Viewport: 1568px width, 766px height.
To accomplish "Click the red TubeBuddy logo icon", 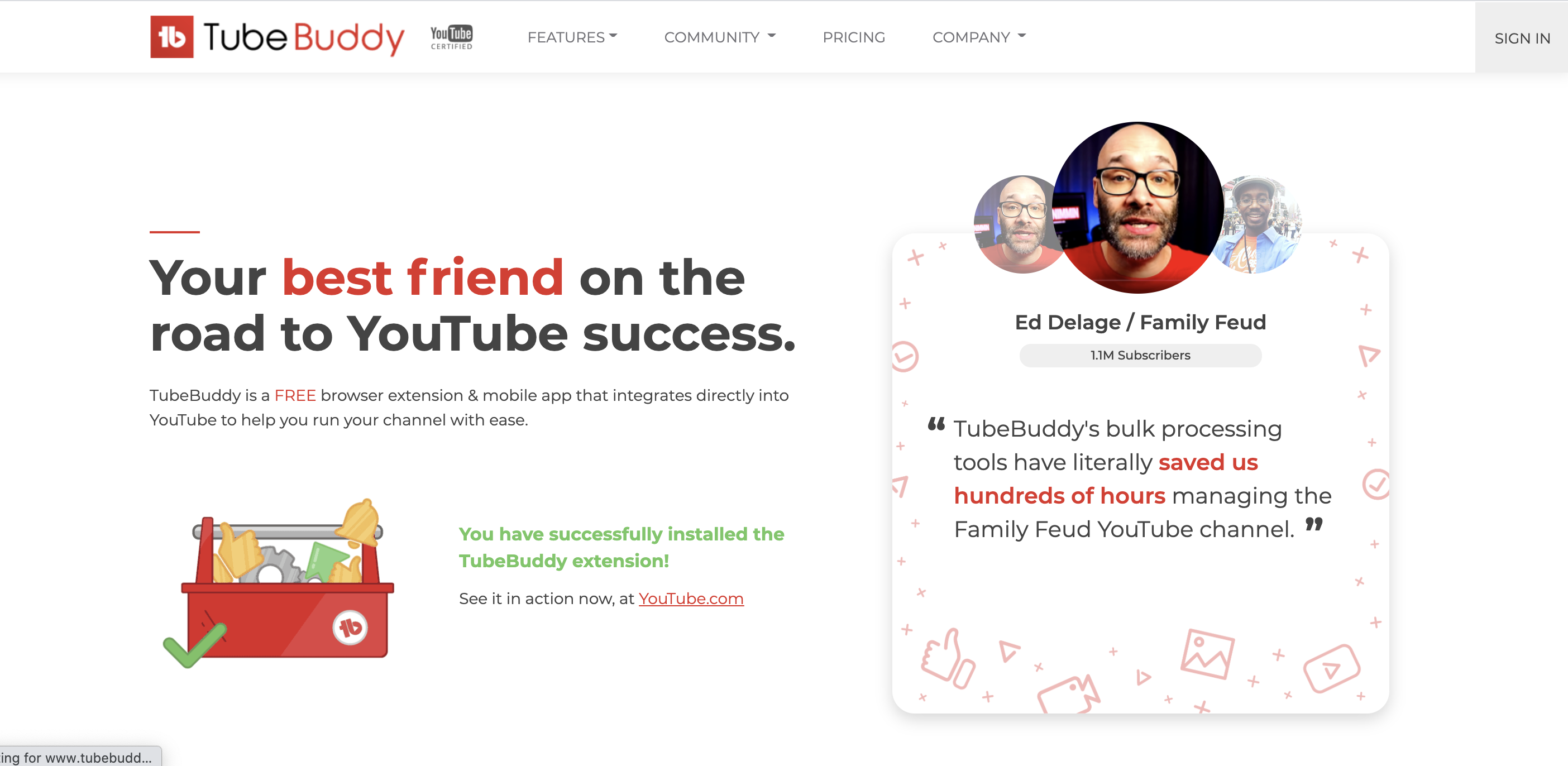I will [171, 36].
